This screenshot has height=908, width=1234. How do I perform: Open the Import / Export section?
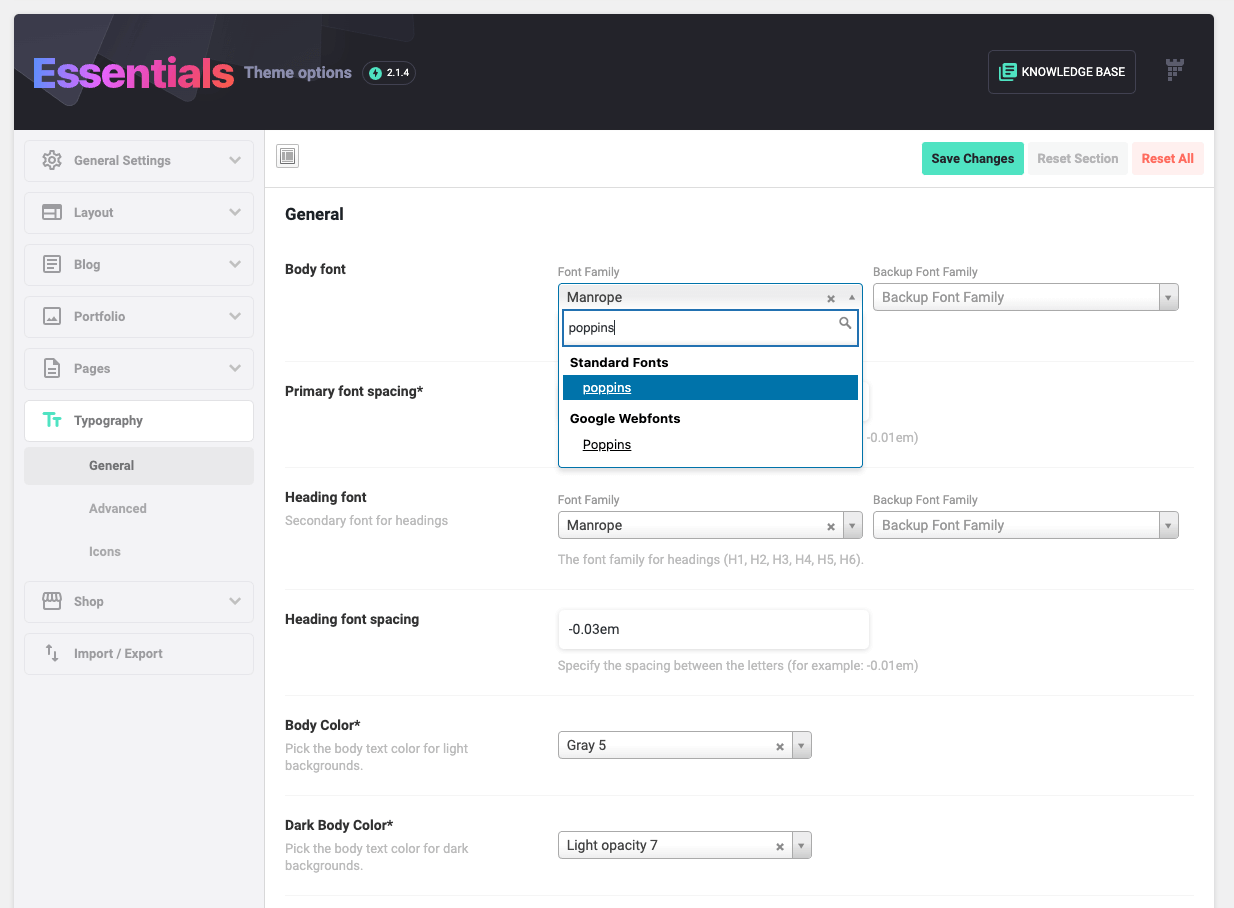tap(139, 653)
